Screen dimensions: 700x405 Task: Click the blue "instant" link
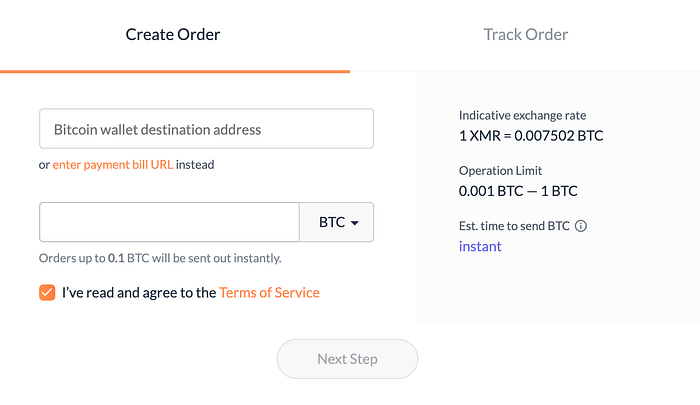click(x=480, y=246)
